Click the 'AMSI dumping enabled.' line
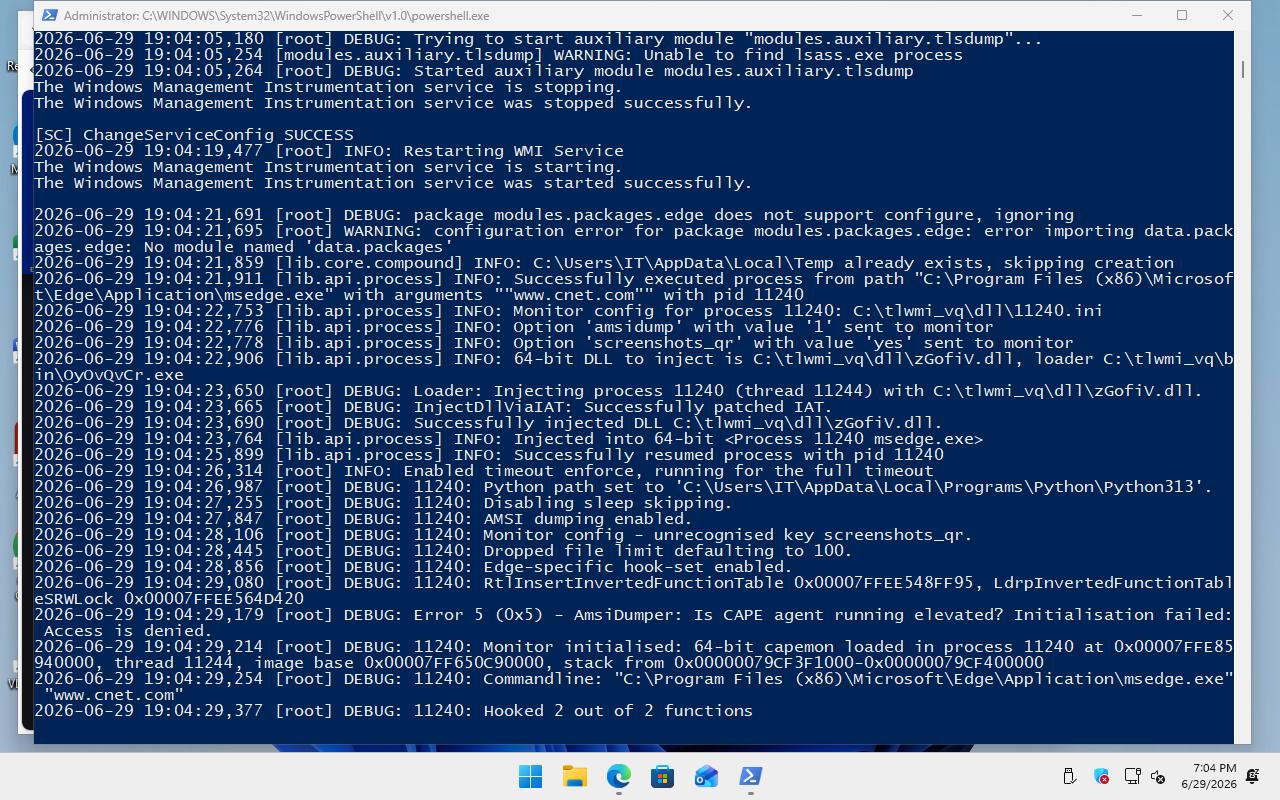The width and height of the screenshot is (1280, 800). [x=363, y=519]
